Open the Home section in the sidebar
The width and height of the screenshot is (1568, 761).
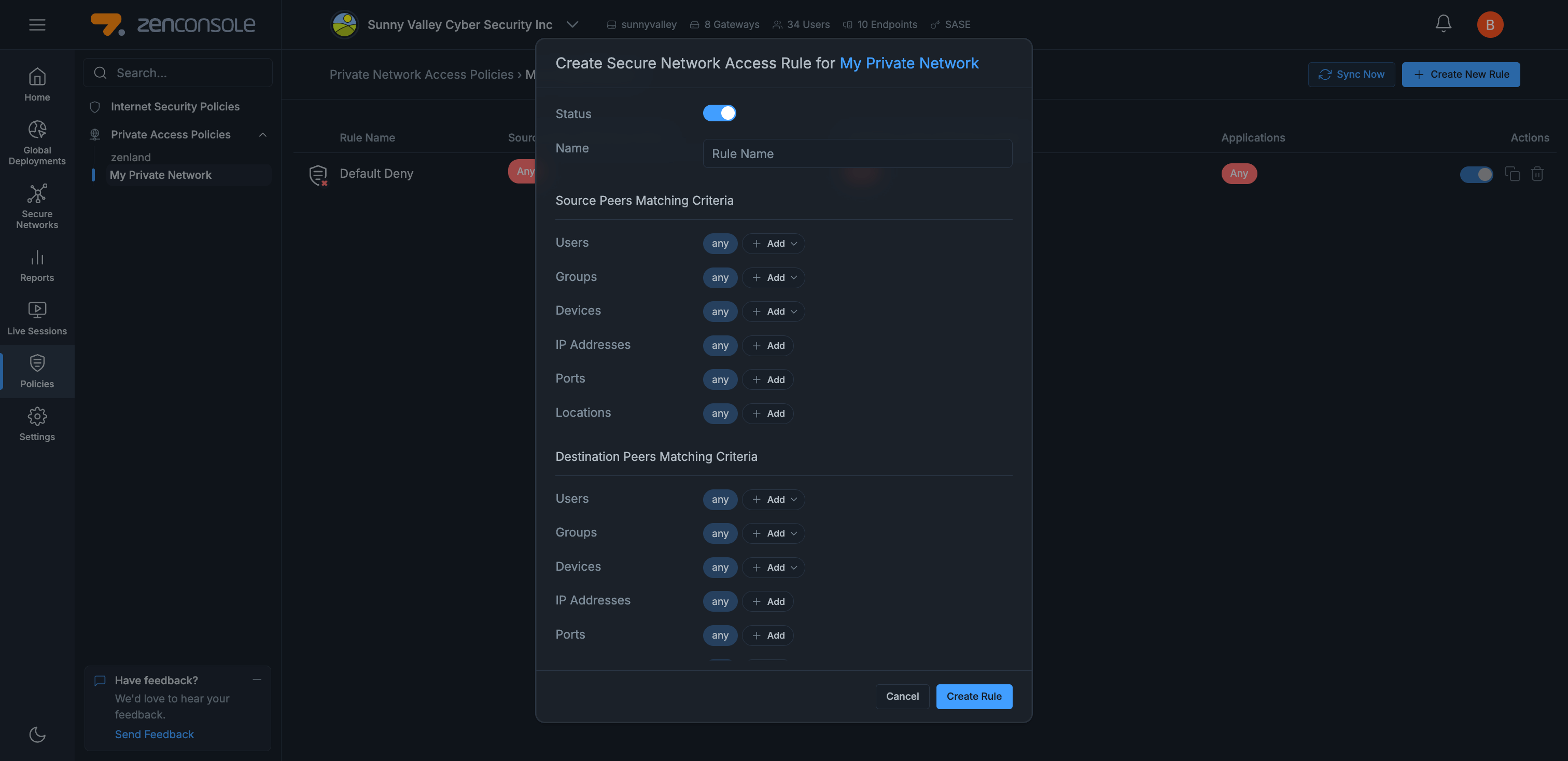(36, 84)
